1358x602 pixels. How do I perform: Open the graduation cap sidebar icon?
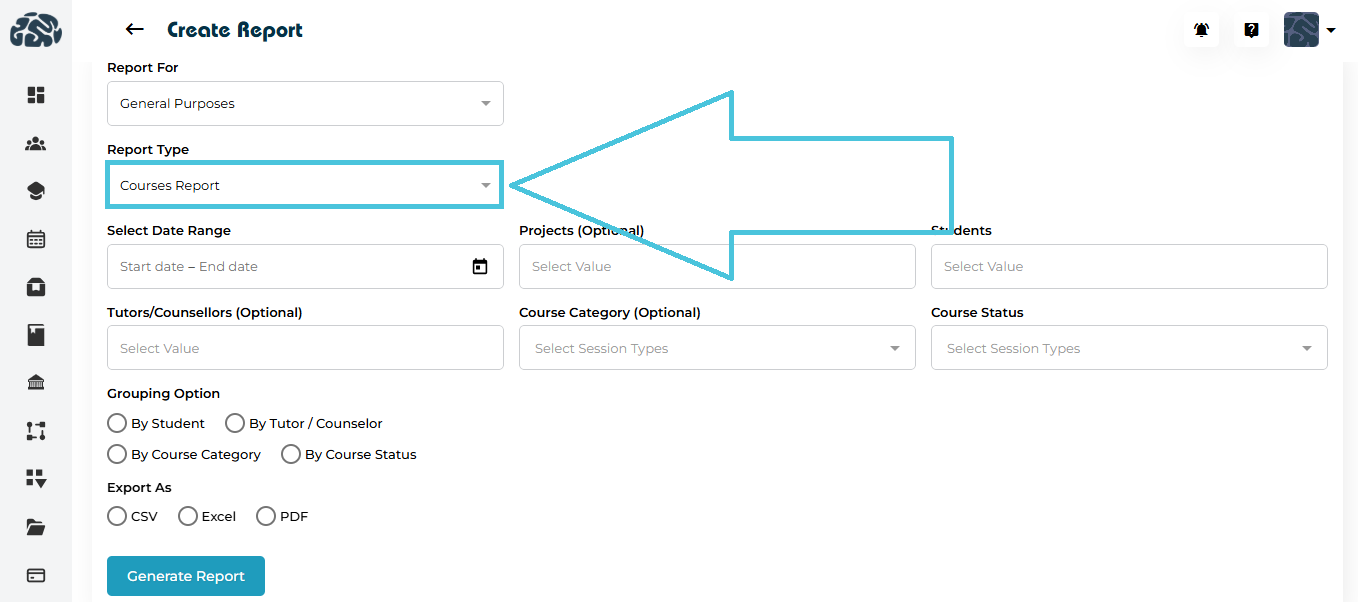pyautogui.click(x=36, y=192)
